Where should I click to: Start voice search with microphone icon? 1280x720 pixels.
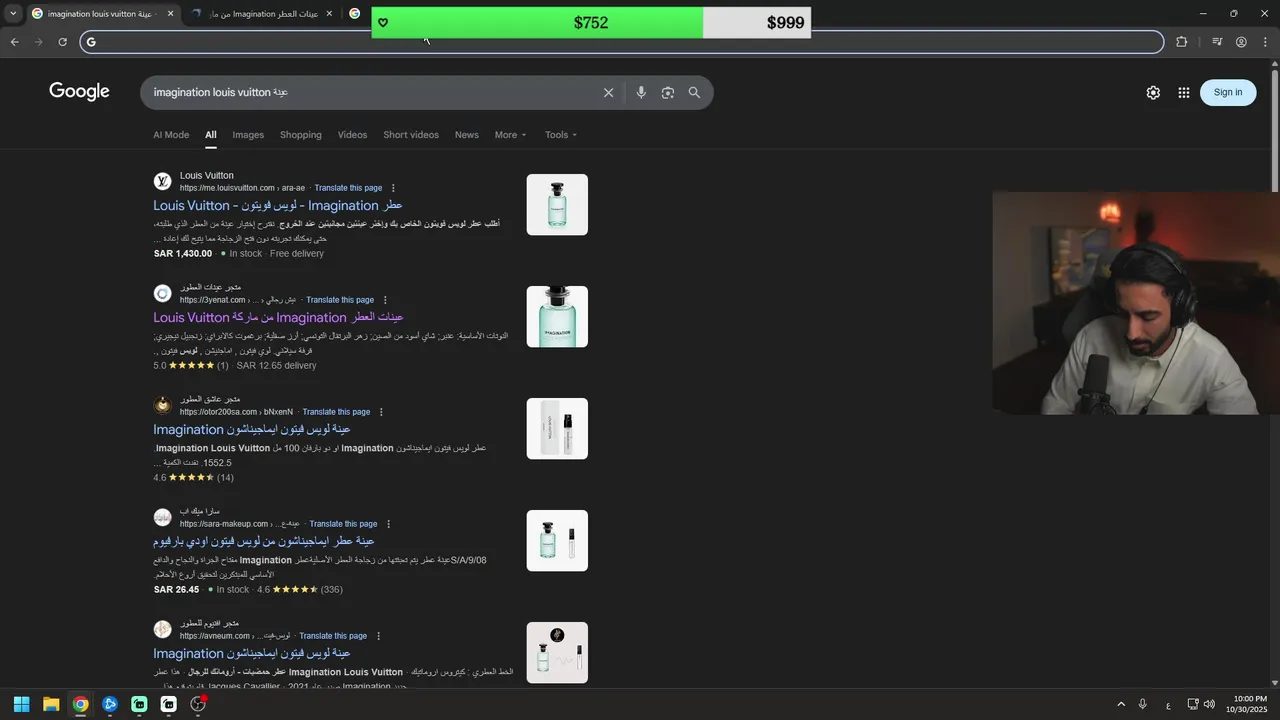[641, 93]
